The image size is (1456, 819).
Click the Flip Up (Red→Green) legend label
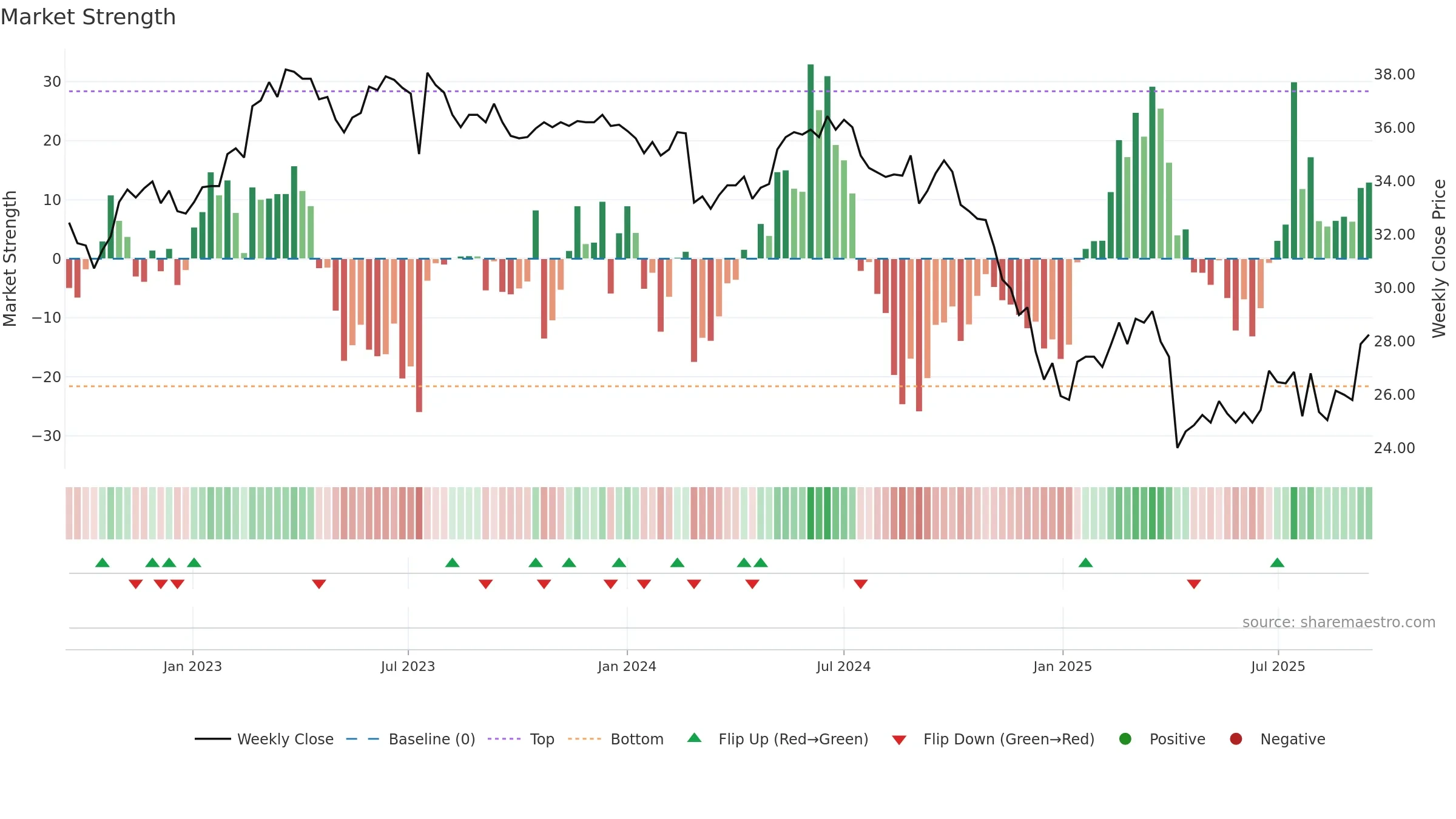793,739
